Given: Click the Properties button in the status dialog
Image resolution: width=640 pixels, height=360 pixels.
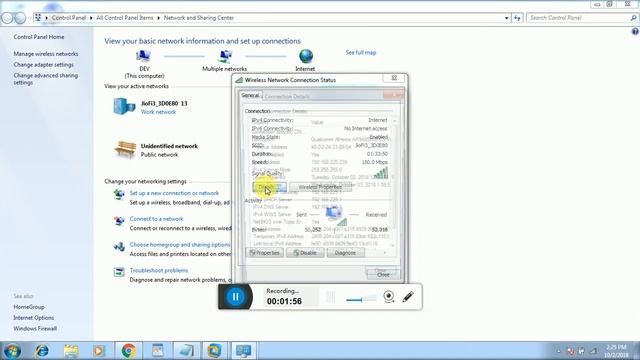Looking at the screenshot, I should (x=264, y=253).
